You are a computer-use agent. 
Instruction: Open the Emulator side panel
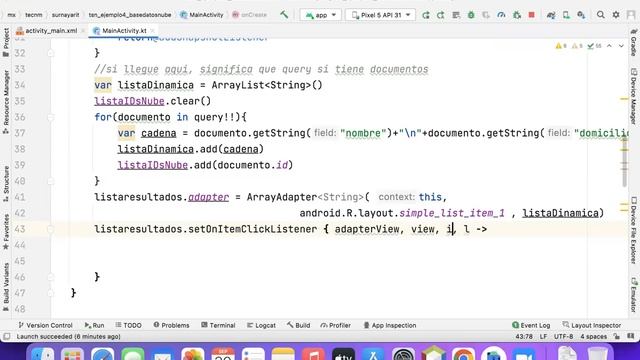coord(633,295)
